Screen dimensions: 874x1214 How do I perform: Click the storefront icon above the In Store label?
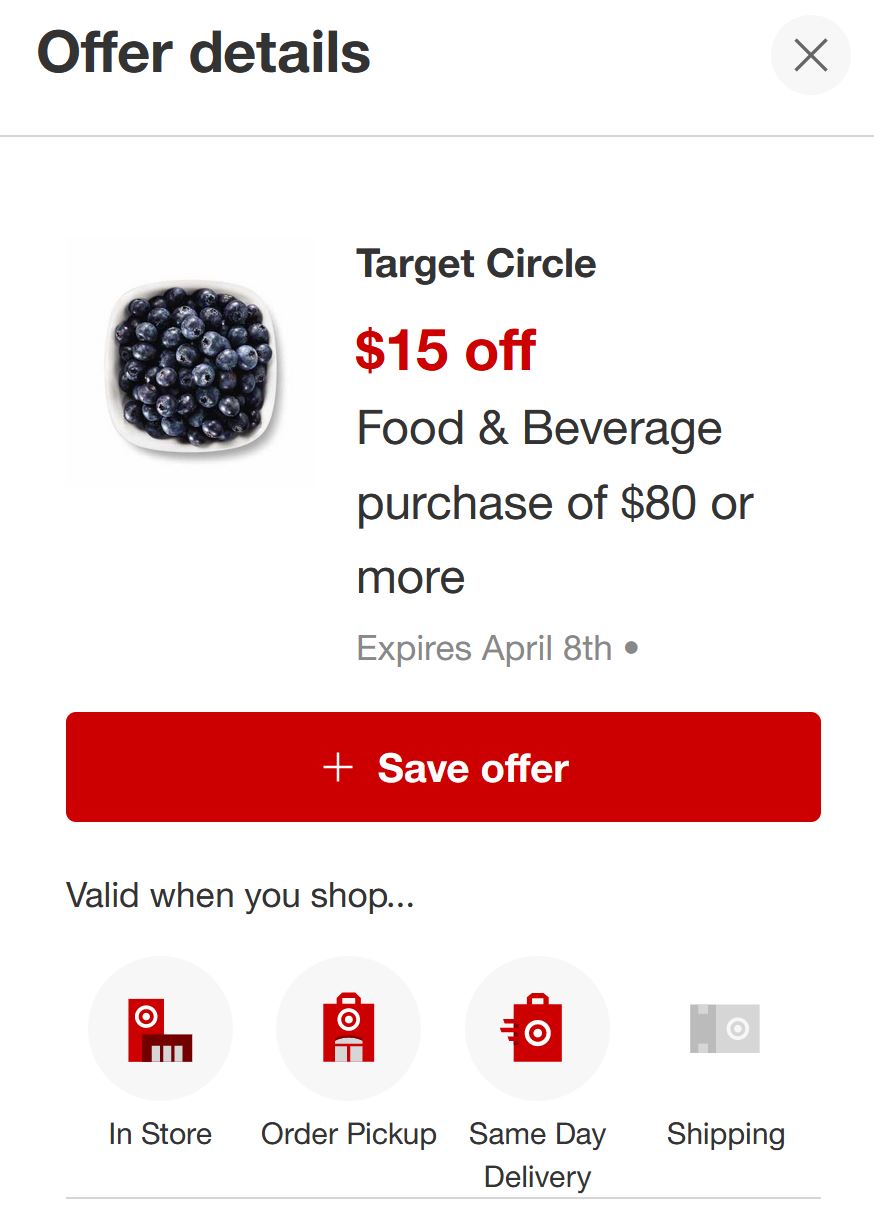pyautogui.click(x=160, y=1028)
